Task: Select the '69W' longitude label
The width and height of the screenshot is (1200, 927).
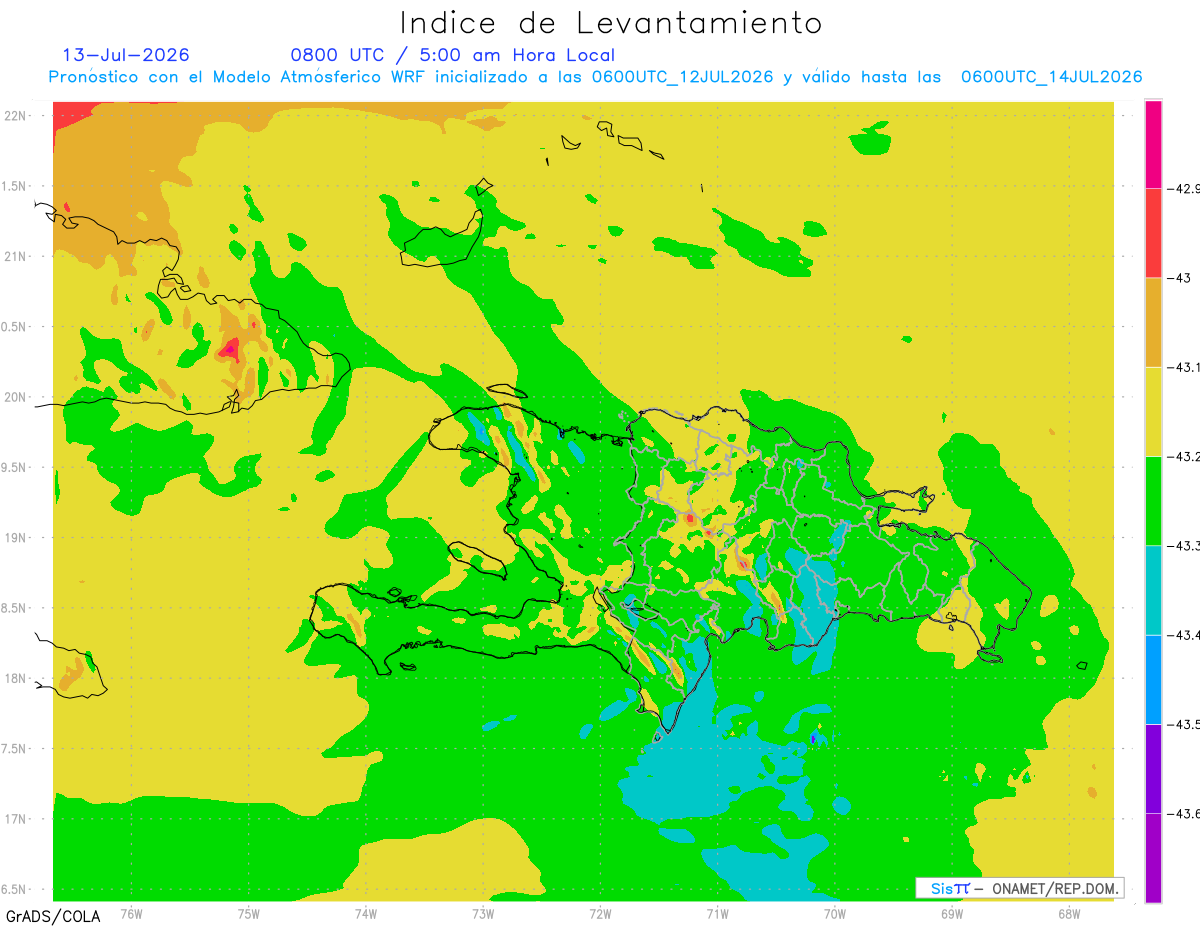Action: [952, 912]
